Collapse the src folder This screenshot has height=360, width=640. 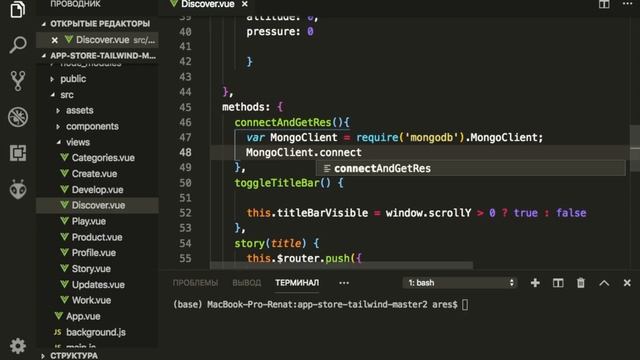[67, 95]
